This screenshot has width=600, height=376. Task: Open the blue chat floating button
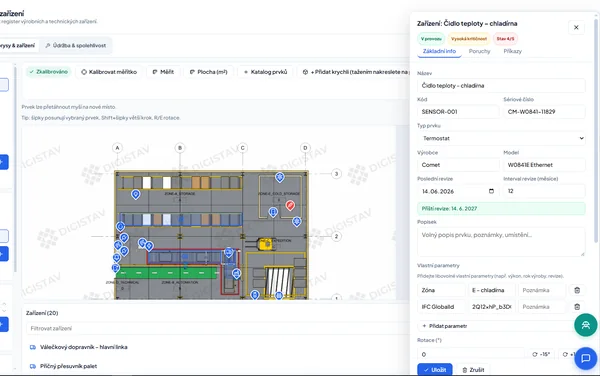click(x=585, y=358)
